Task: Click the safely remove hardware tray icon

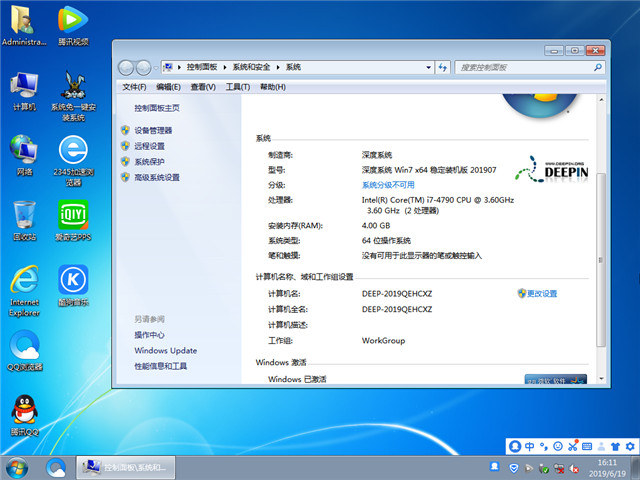Action: click(544, 469)
